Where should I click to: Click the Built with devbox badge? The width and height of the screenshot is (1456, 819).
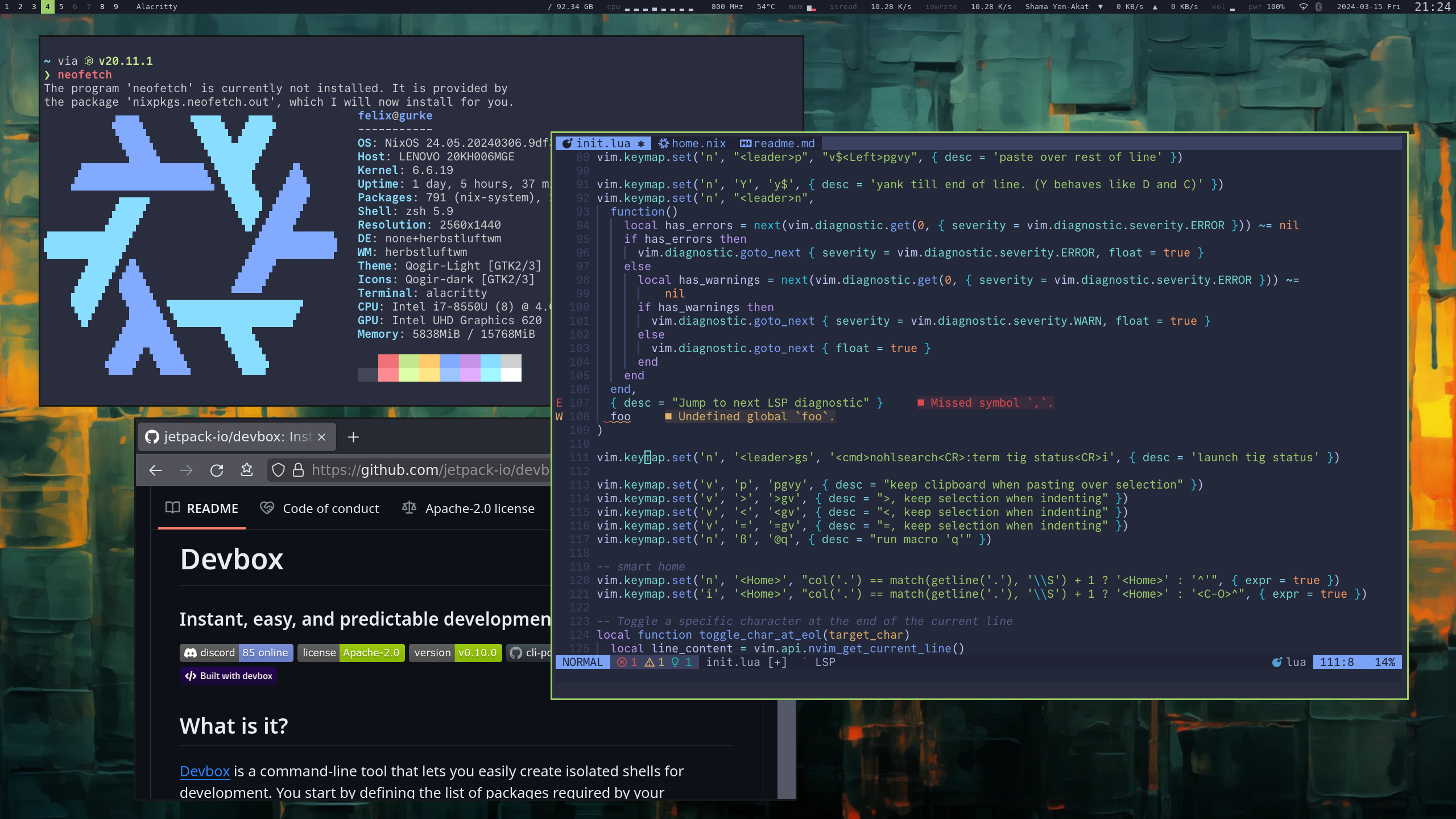point(229,676)
